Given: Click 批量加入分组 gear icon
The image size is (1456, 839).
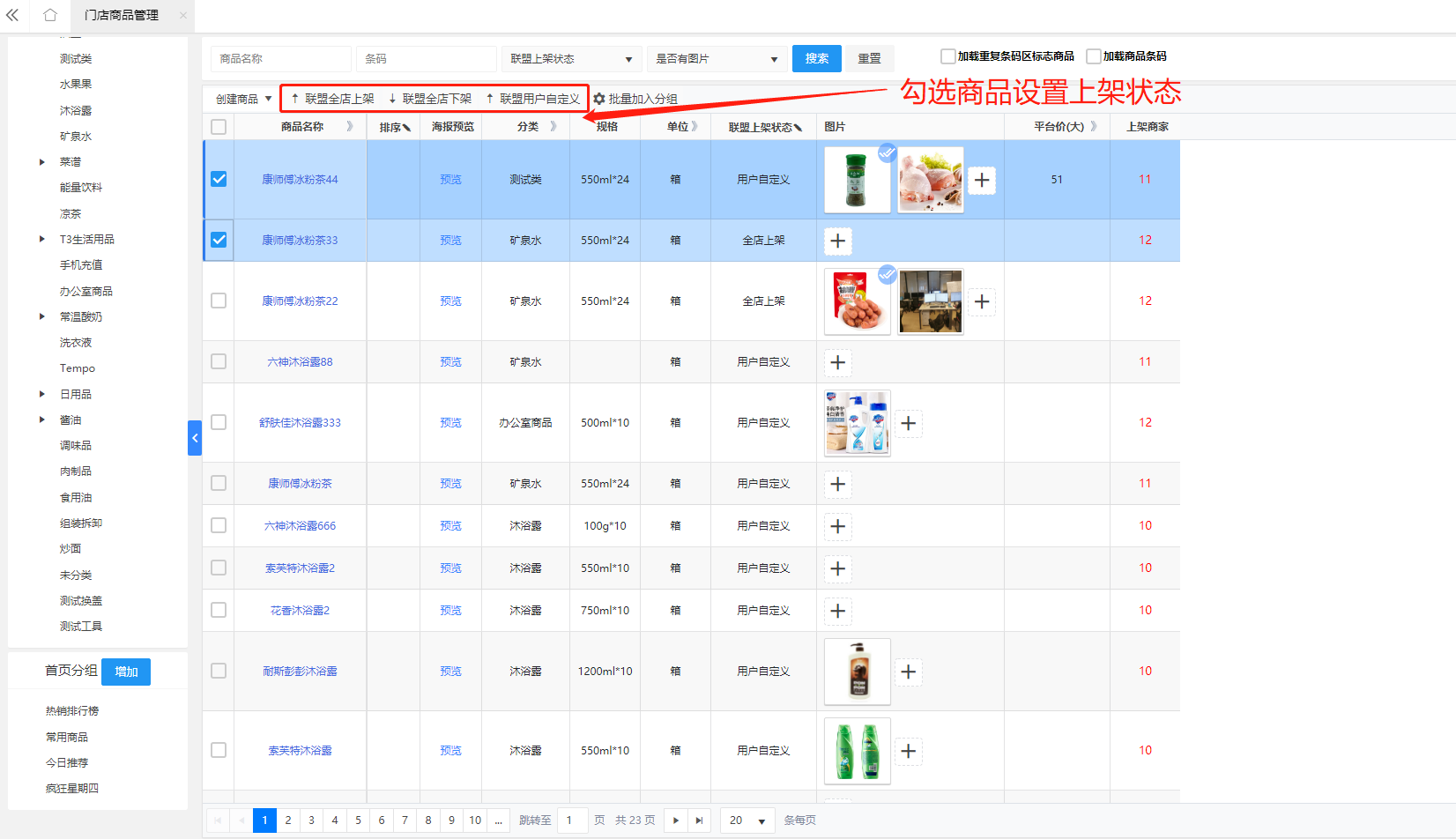Looking at the screenshot, I should pyautogui.click(x=599, y=100).
